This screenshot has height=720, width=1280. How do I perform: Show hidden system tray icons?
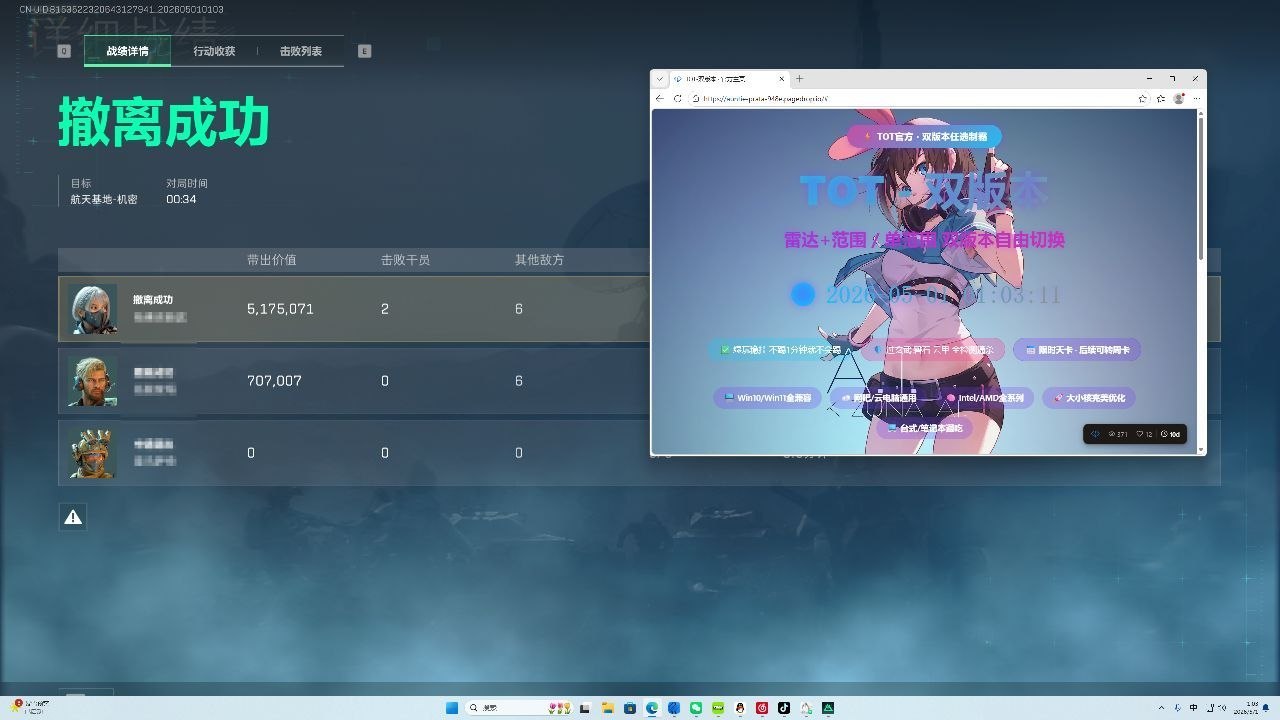[x=1161, y=708]
